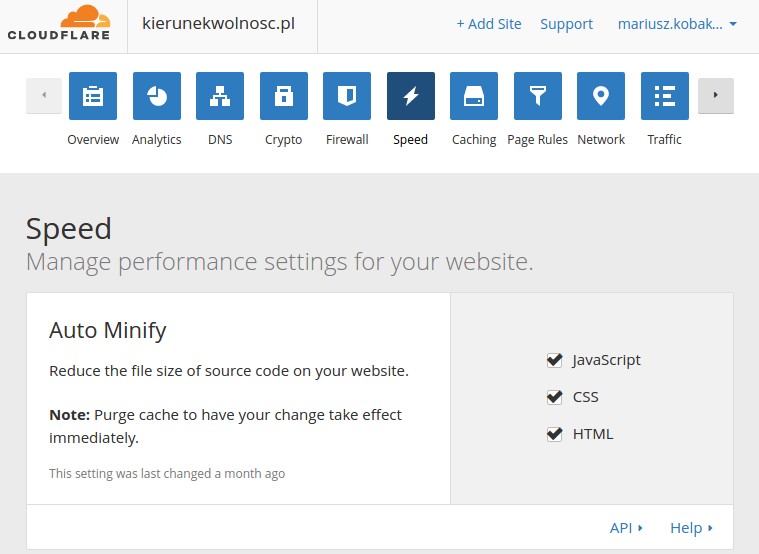Uncheck the JavaScript minify checkbox
The width and height of the screenshot is (759, 554).
coord(554,360)
